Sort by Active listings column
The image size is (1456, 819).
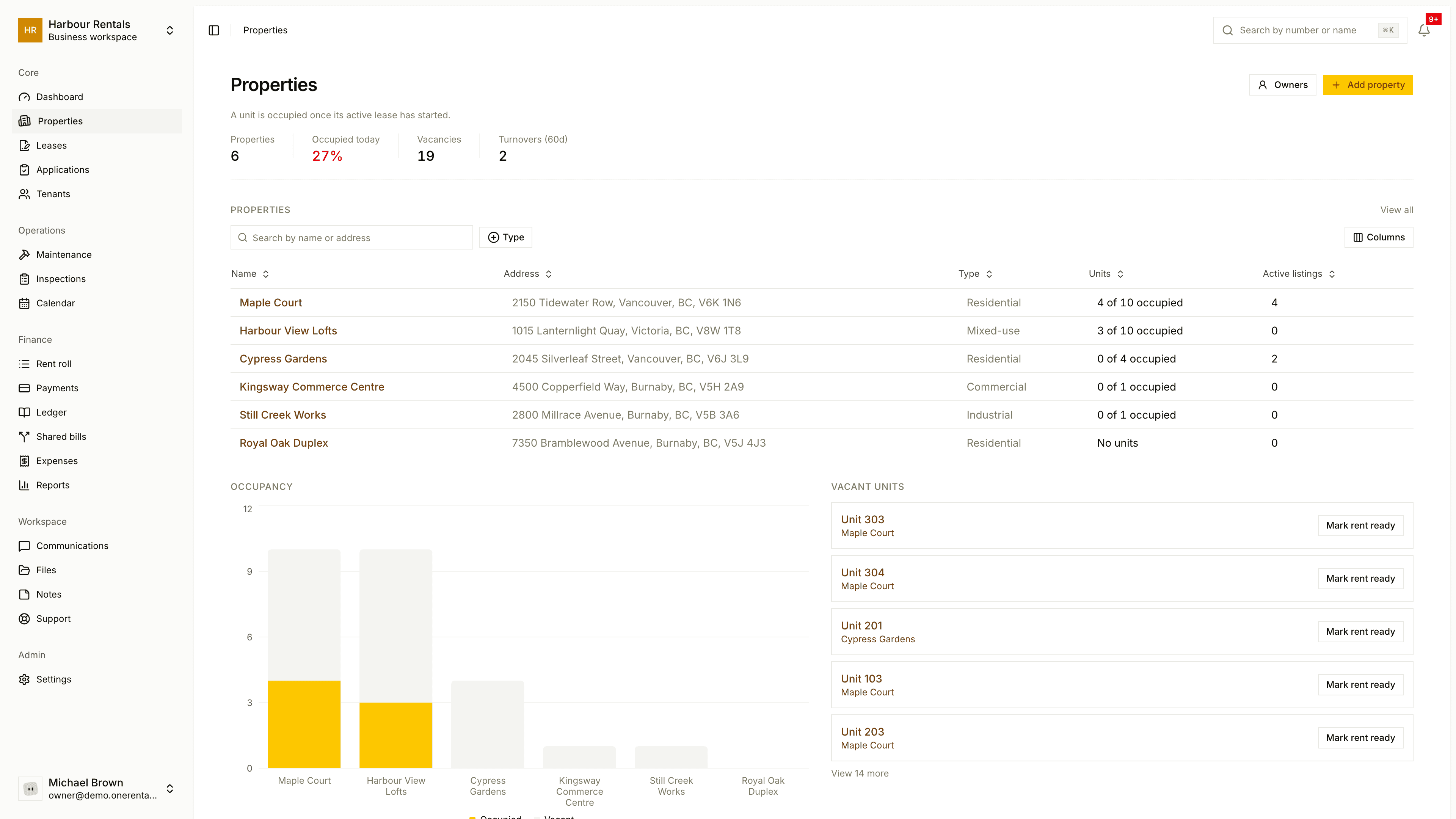[1299, 273]
